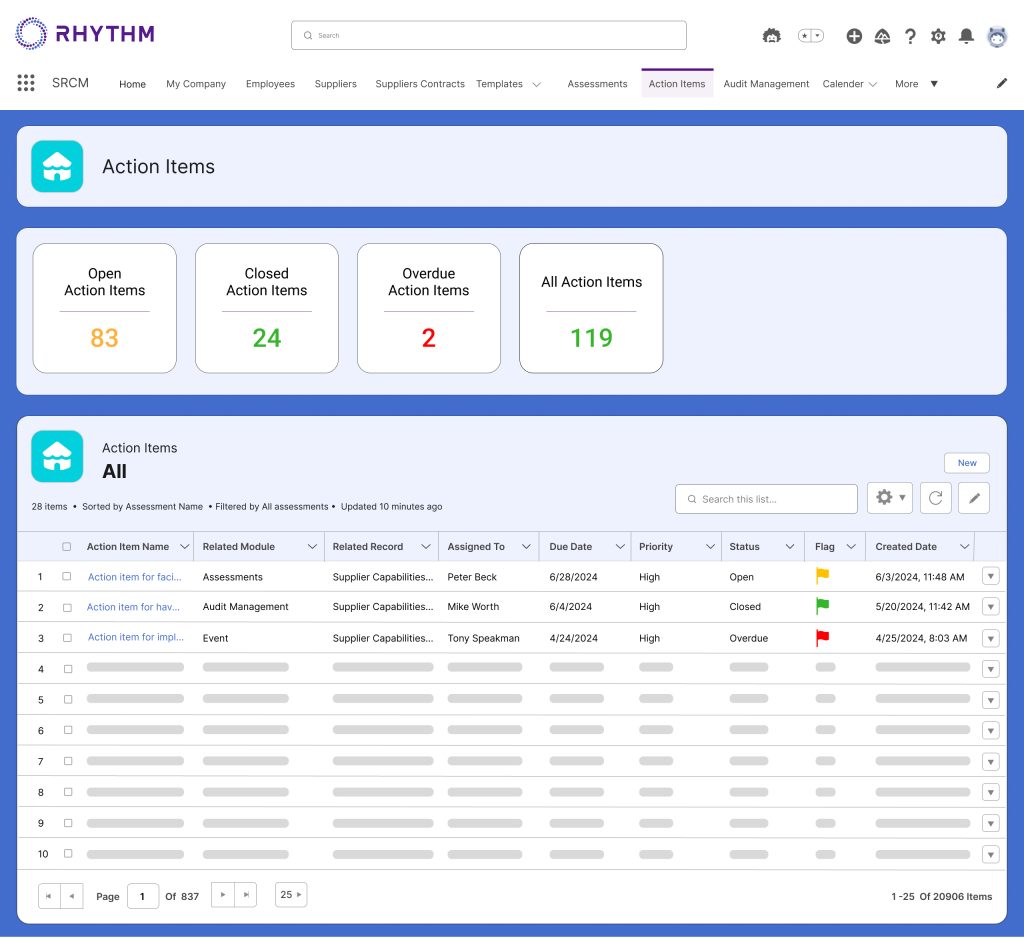Open row actions dropdown for Peter Beck row

click(x=990, y=576)
